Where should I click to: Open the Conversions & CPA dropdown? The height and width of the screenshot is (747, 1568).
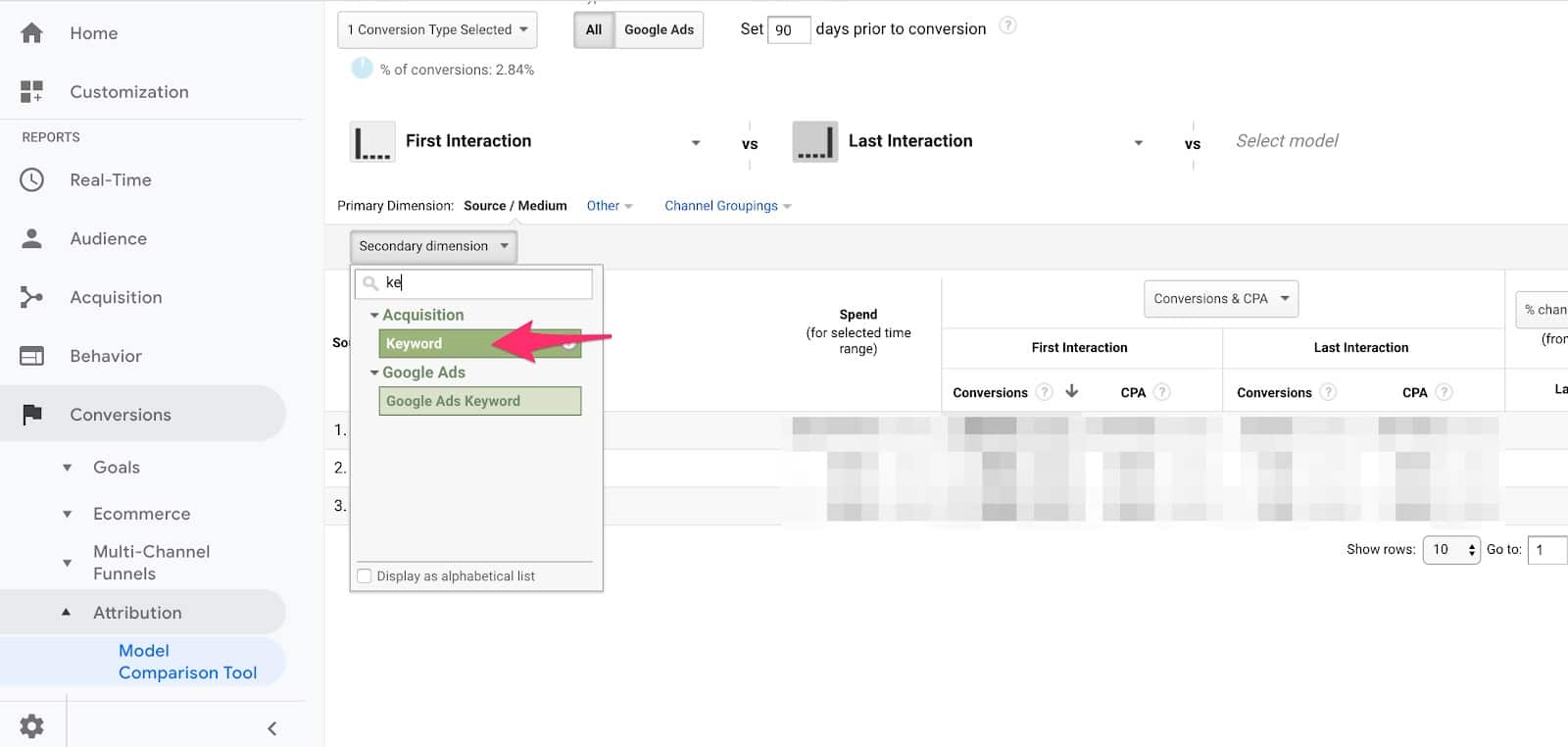click(1220, 299)
